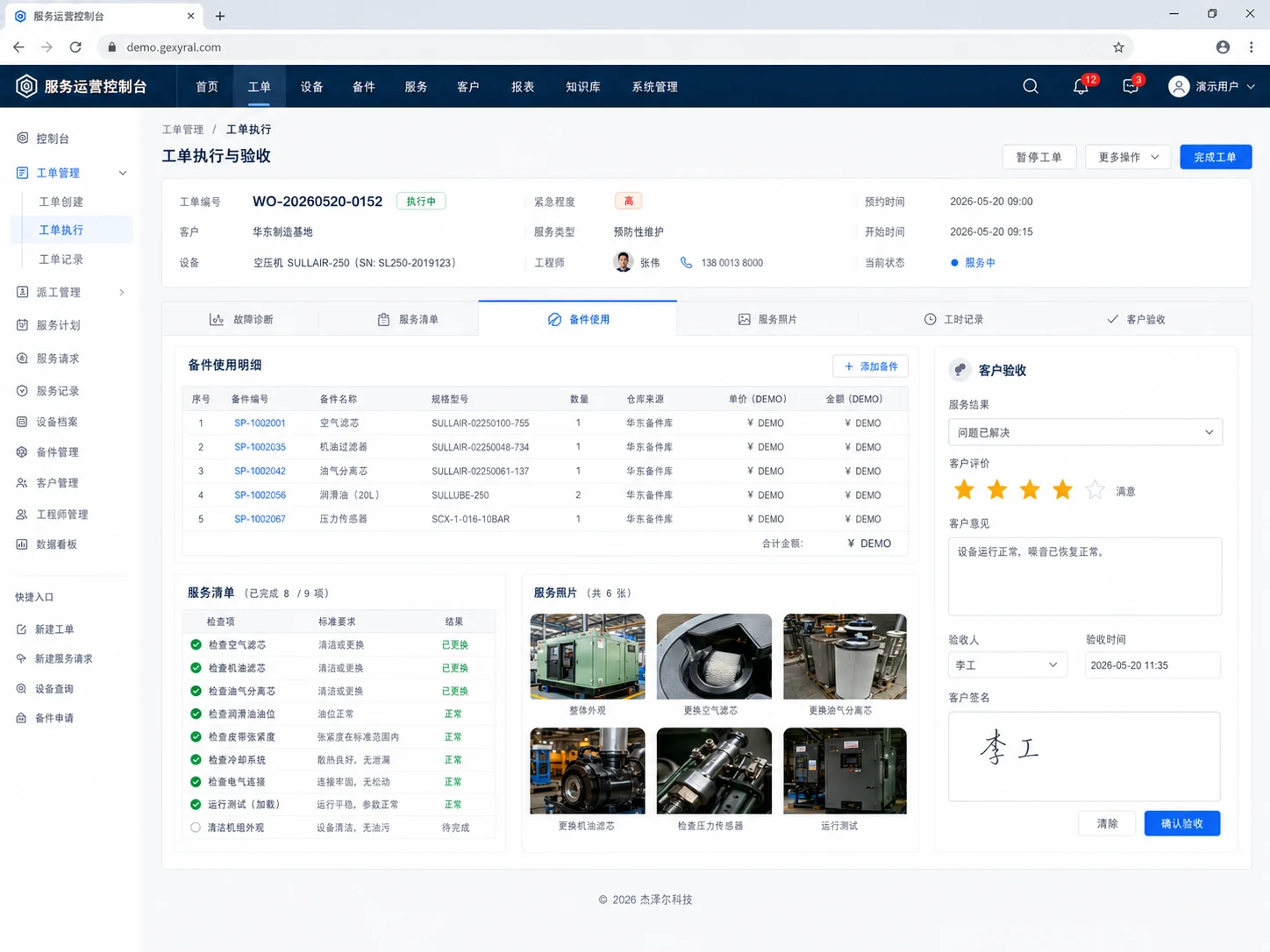Open the search icon in top bar
Screen dimensions: 1270x952
click(1031, 86)
